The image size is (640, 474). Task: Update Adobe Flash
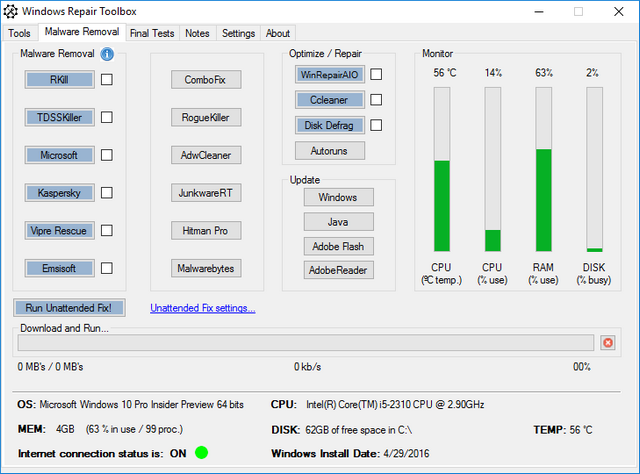[338, 246]
